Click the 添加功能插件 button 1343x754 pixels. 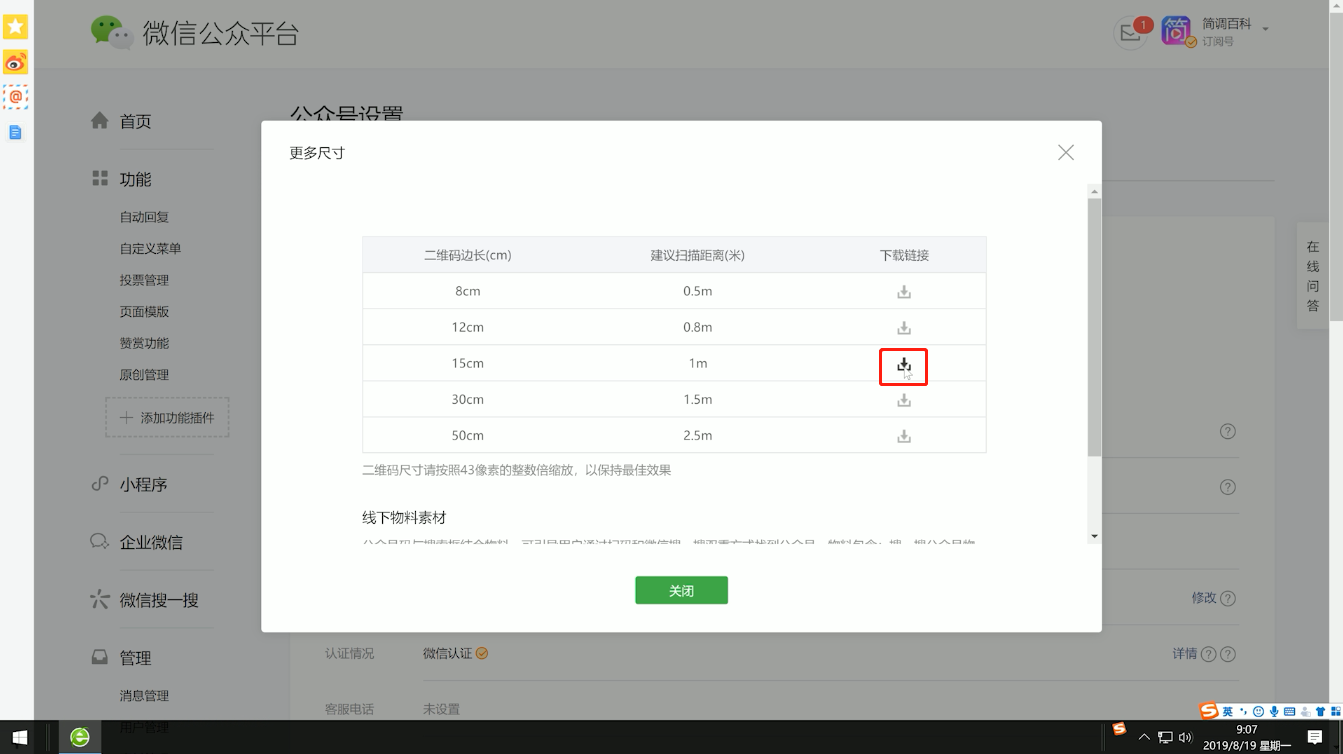167,418
